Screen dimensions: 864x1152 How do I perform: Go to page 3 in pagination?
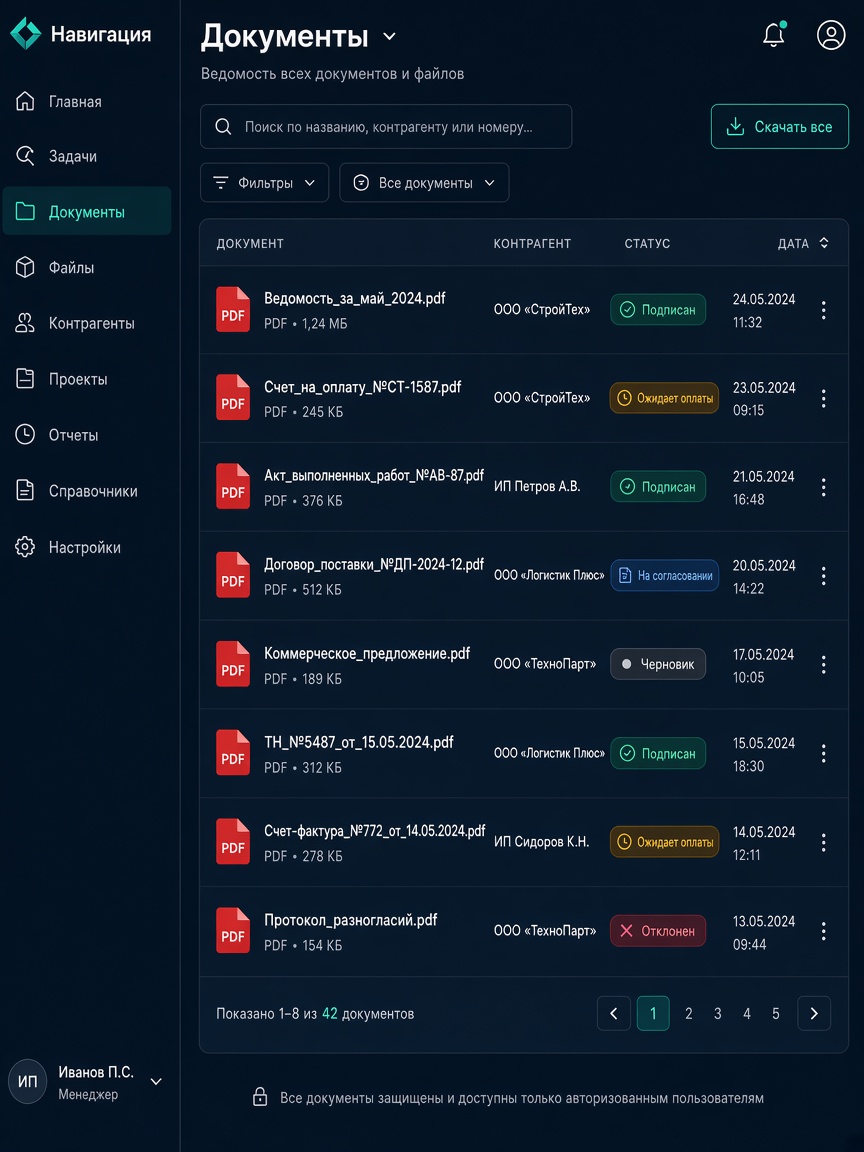coord(718,1014)
